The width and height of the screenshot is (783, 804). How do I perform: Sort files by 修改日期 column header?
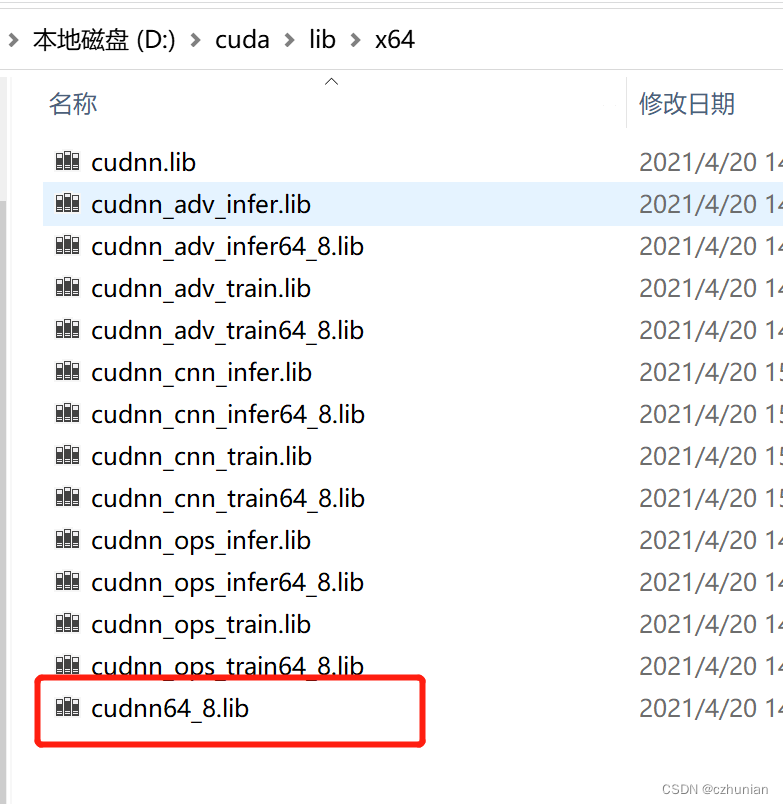[687, 104]
